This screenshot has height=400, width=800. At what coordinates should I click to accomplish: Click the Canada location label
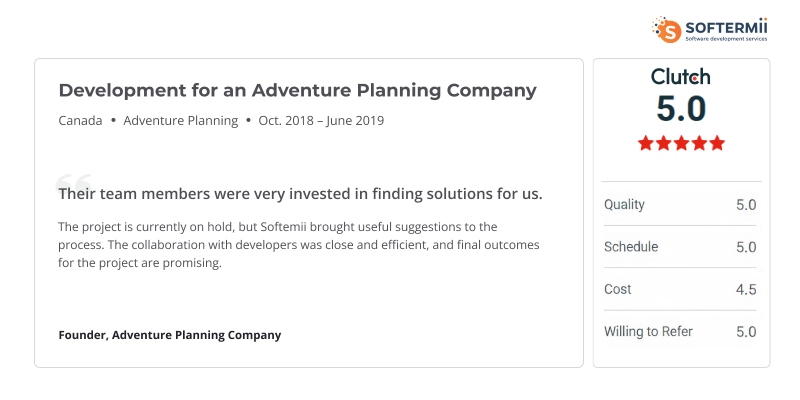(x=80, y=121)
